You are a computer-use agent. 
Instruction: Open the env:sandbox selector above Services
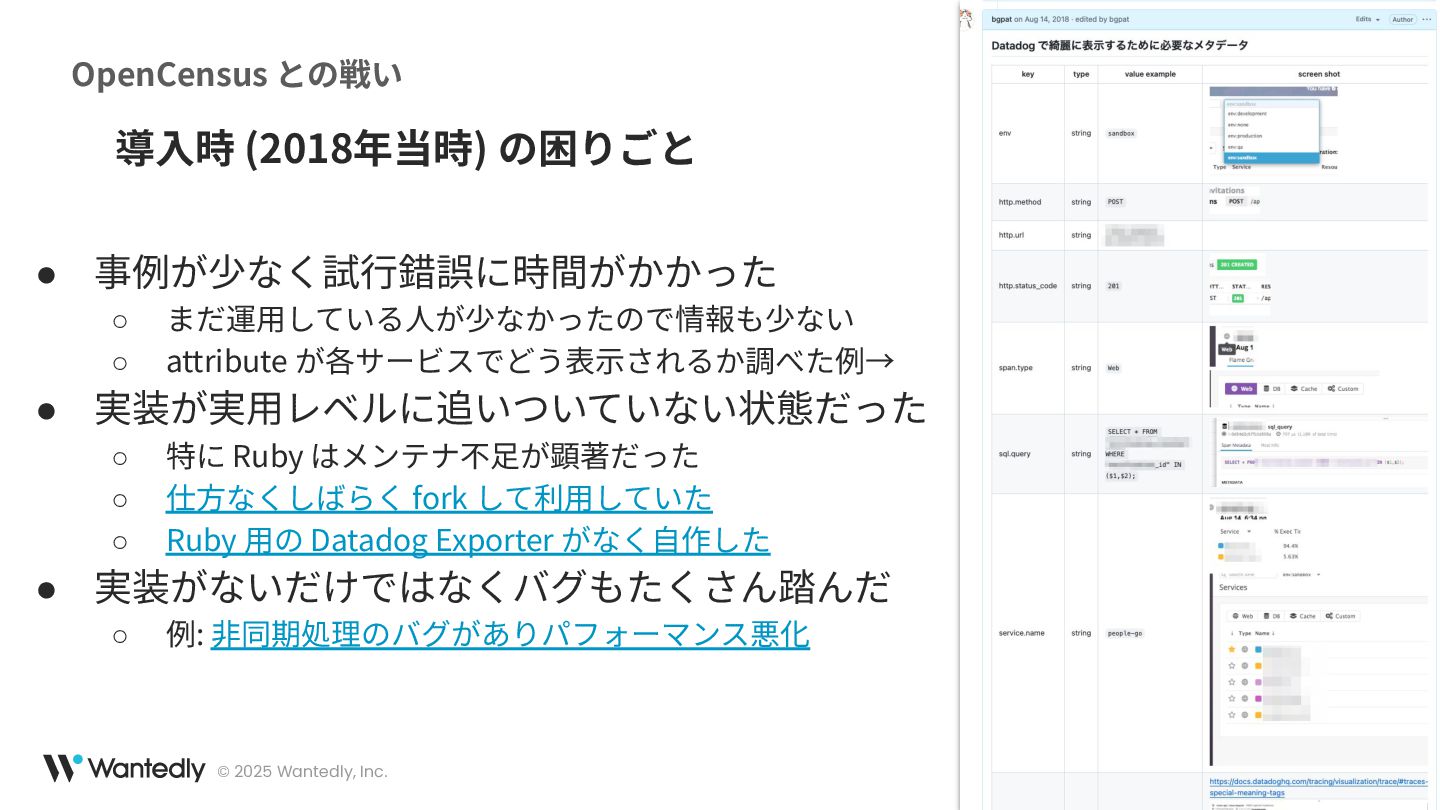[x=1303, y=575]
